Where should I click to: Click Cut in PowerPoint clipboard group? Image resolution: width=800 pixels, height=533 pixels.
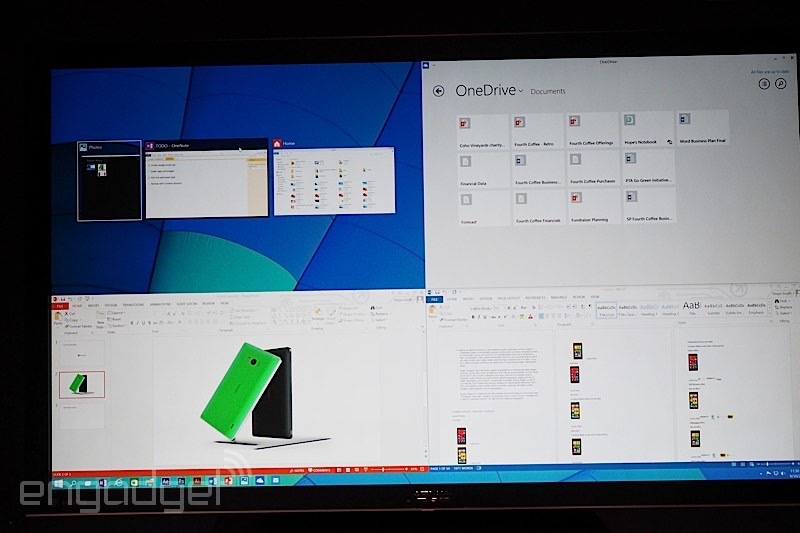click(70, 314)
